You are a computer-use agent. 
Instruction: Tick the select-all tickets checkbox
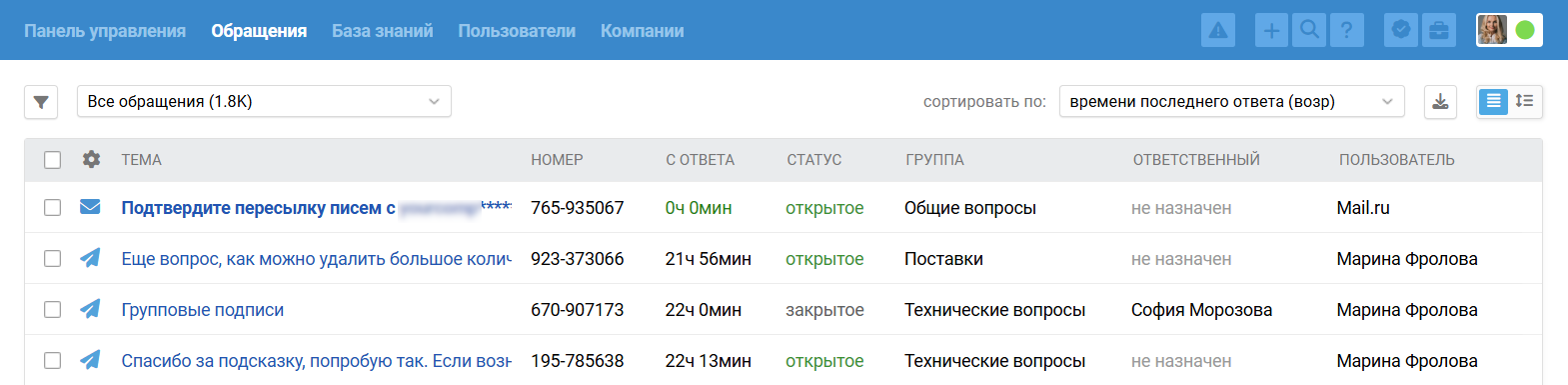(53, 160)
